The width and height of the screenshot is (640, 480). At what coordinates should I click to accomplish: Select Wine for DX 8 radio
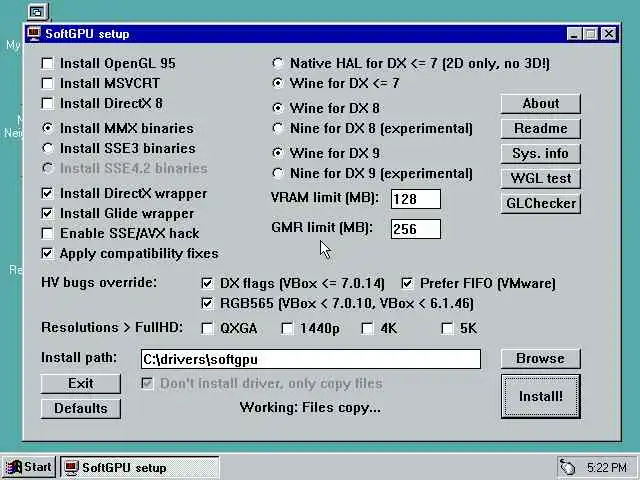(278, 108)
